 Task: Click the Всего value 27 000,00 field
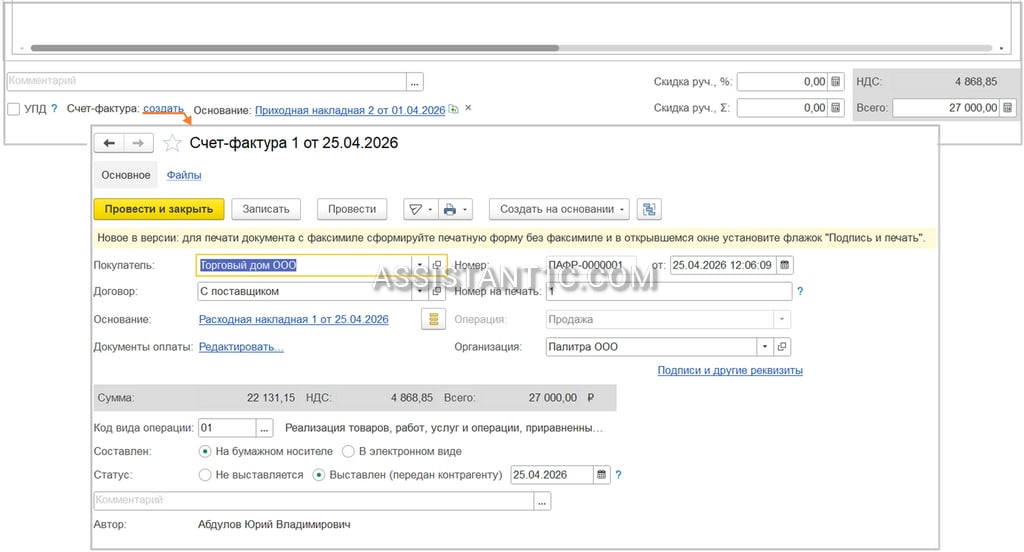click(946, 108)
